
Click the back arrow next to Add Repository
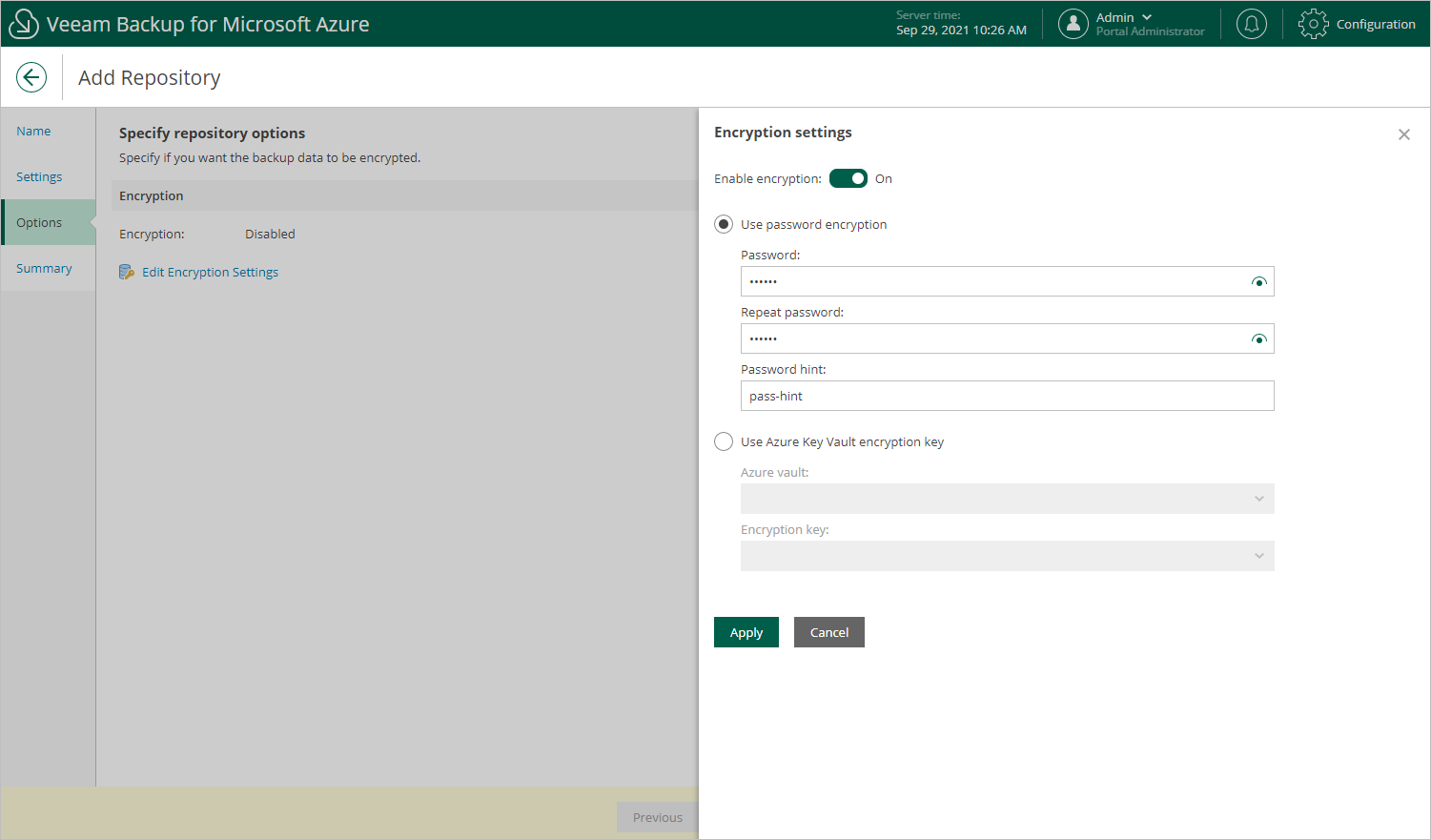tap(31, 77)
